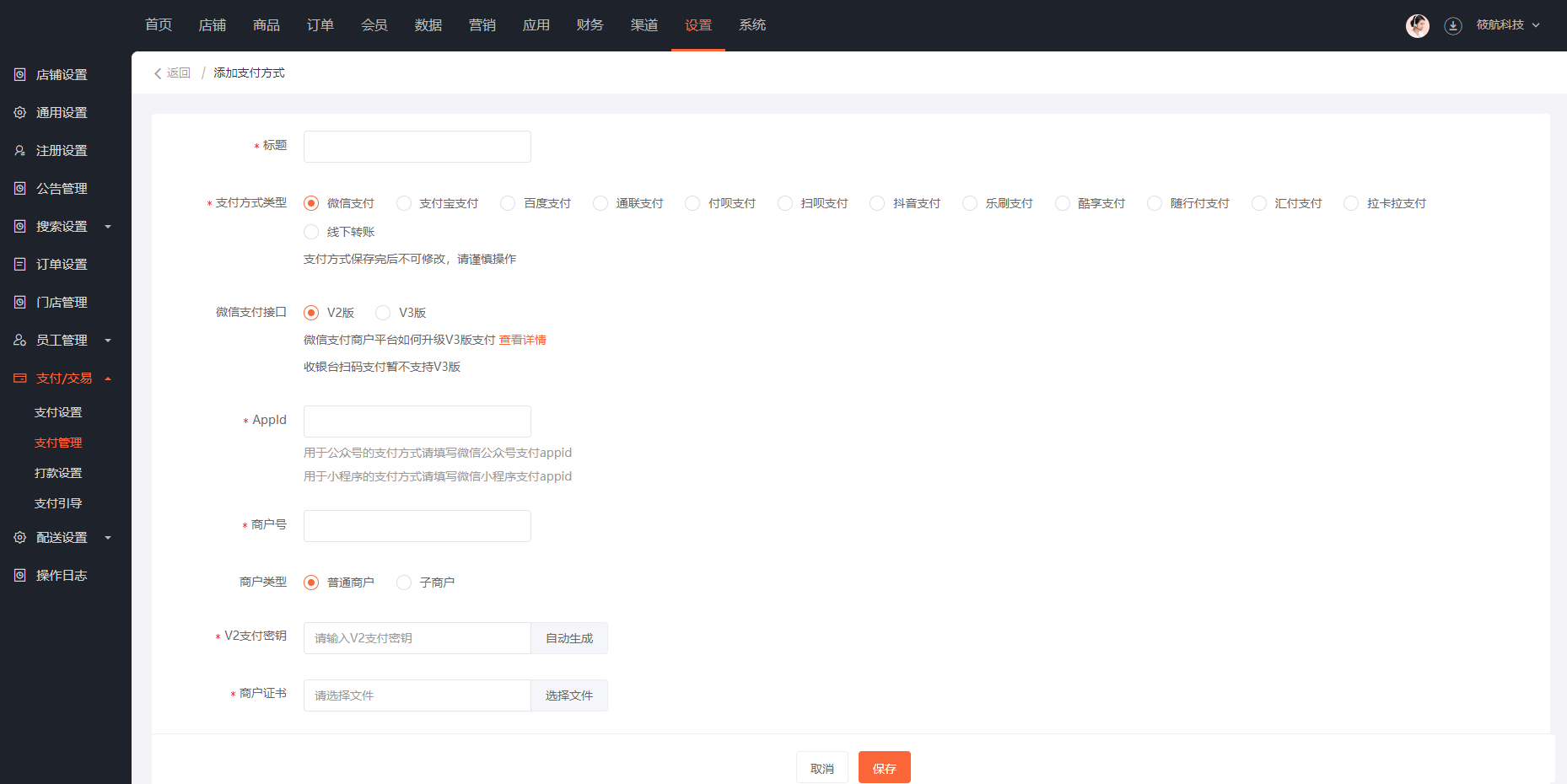The image size is (1567, 784).
Task: Open the 财务 top menu
Action: click(590, 25)
